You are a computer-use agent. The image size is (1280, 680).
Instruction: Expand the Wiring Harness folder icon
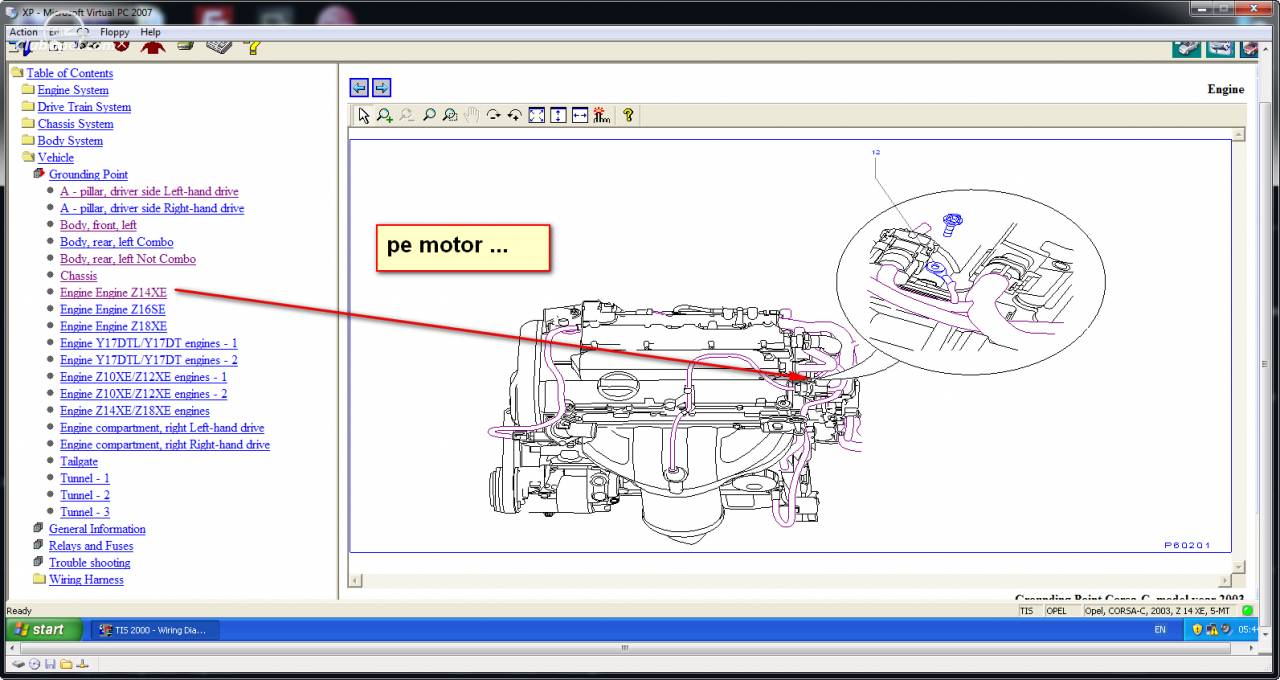(x=39, y=579)
